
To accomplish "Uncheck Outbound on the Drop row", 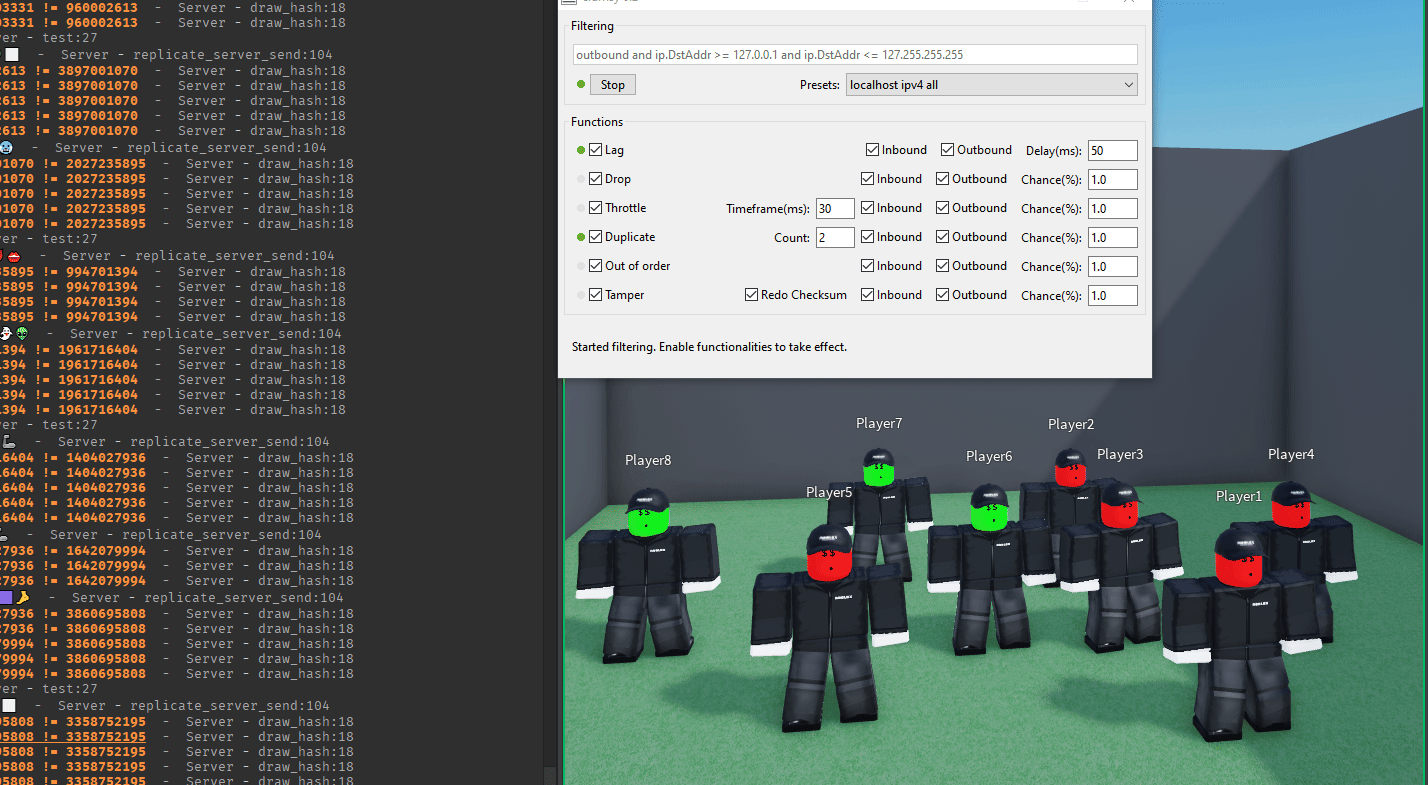I will [943, 179].
